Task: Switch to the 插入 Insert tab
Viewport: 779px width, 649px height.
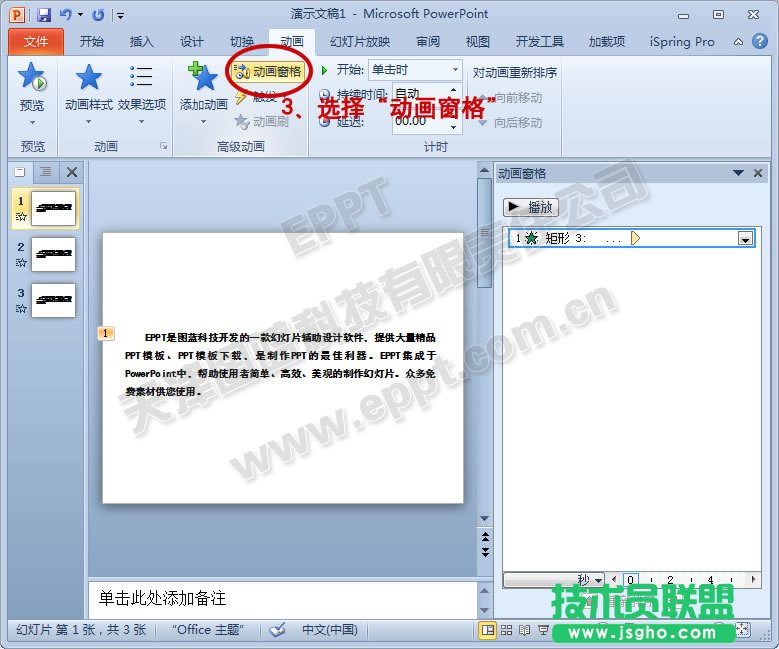Action: click(x=142, y=42)
